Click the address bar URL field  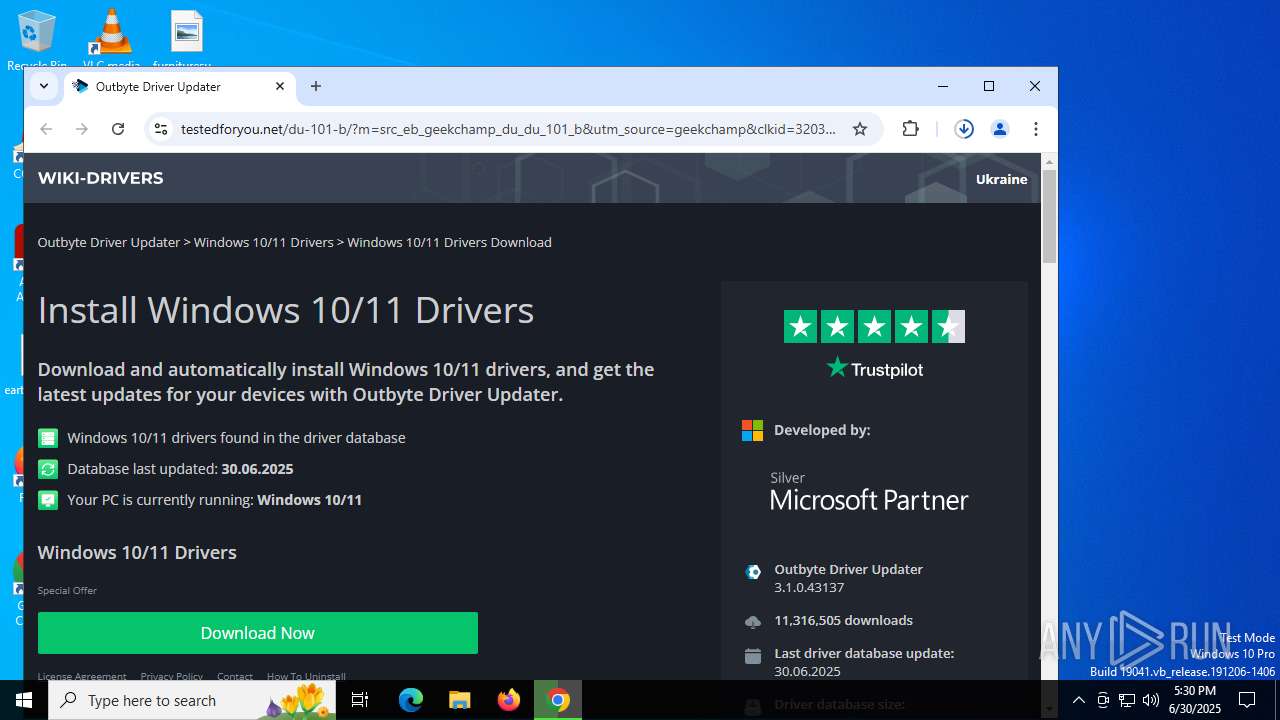click(508, 129)
